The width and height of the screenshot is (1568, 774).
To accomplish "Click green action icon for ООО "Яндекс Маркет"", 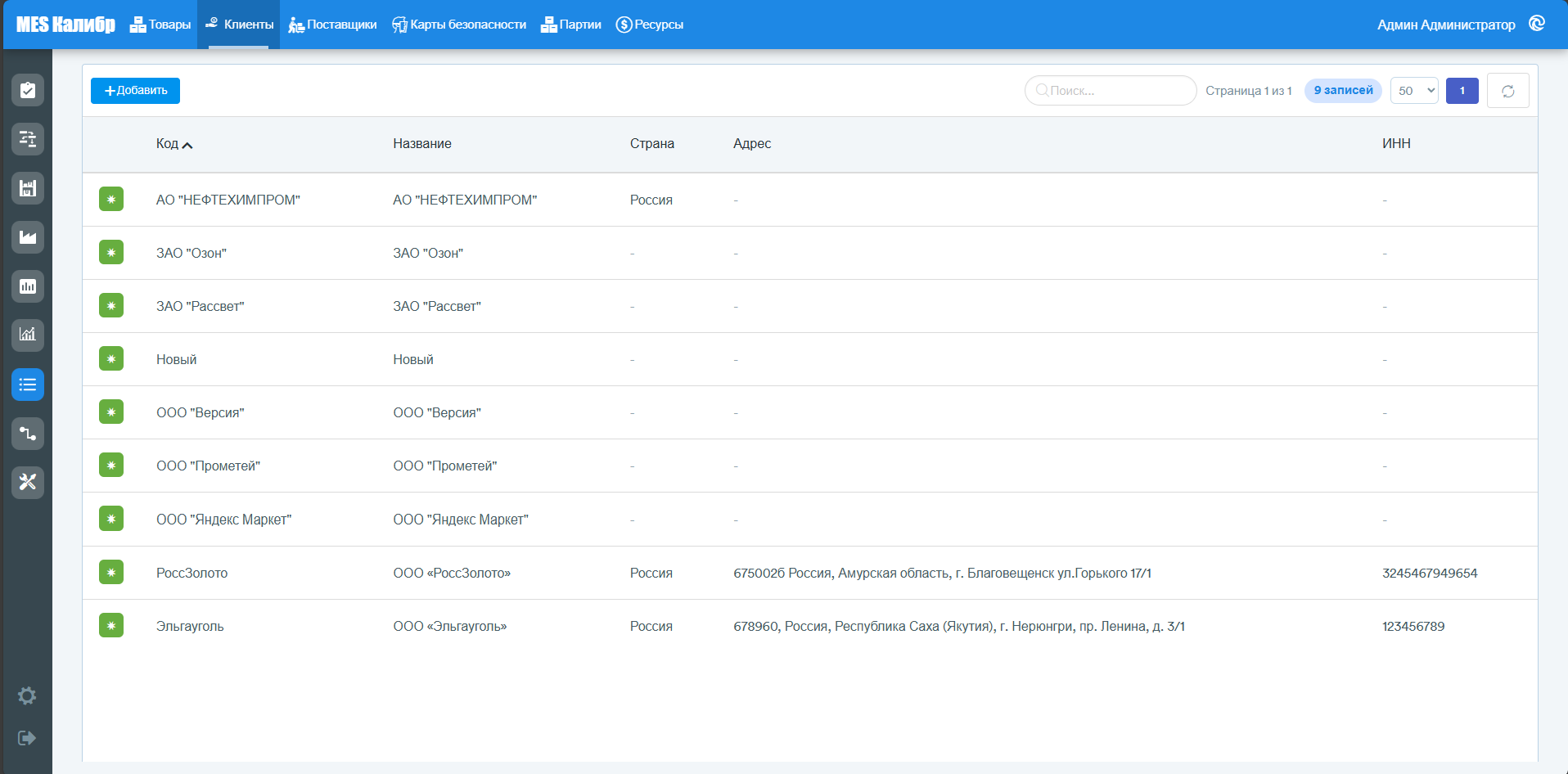I will coord(111,519).
